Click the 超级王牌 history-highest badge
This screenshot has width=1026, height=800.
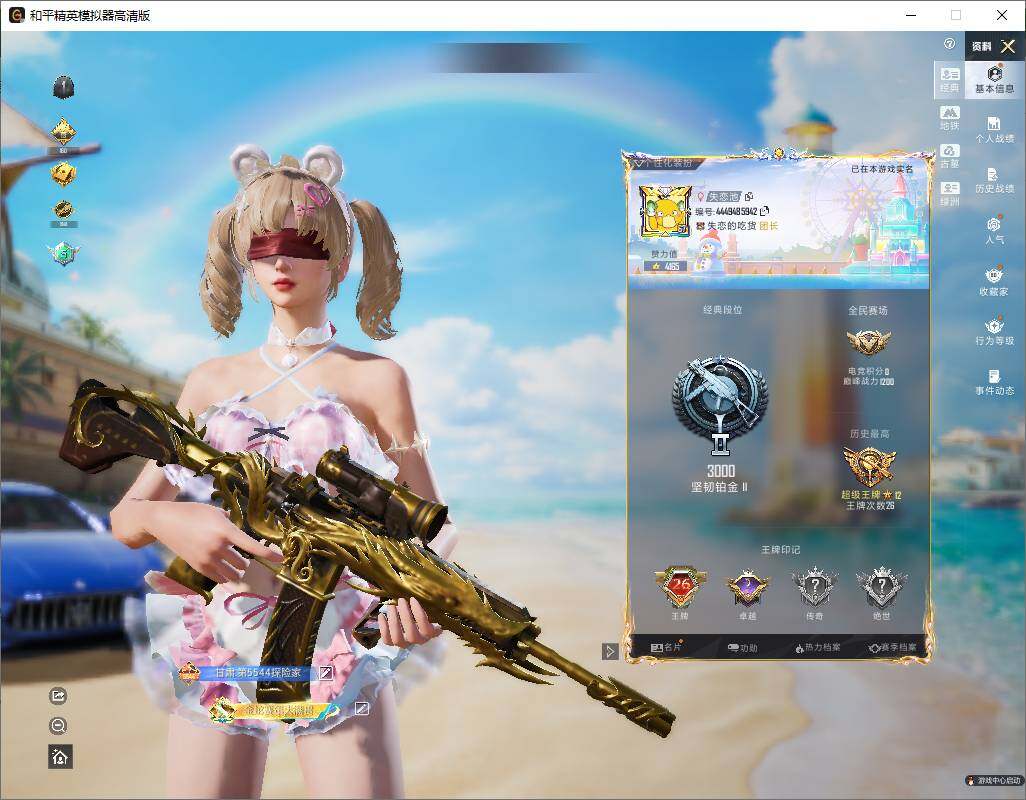click(869, 466)
